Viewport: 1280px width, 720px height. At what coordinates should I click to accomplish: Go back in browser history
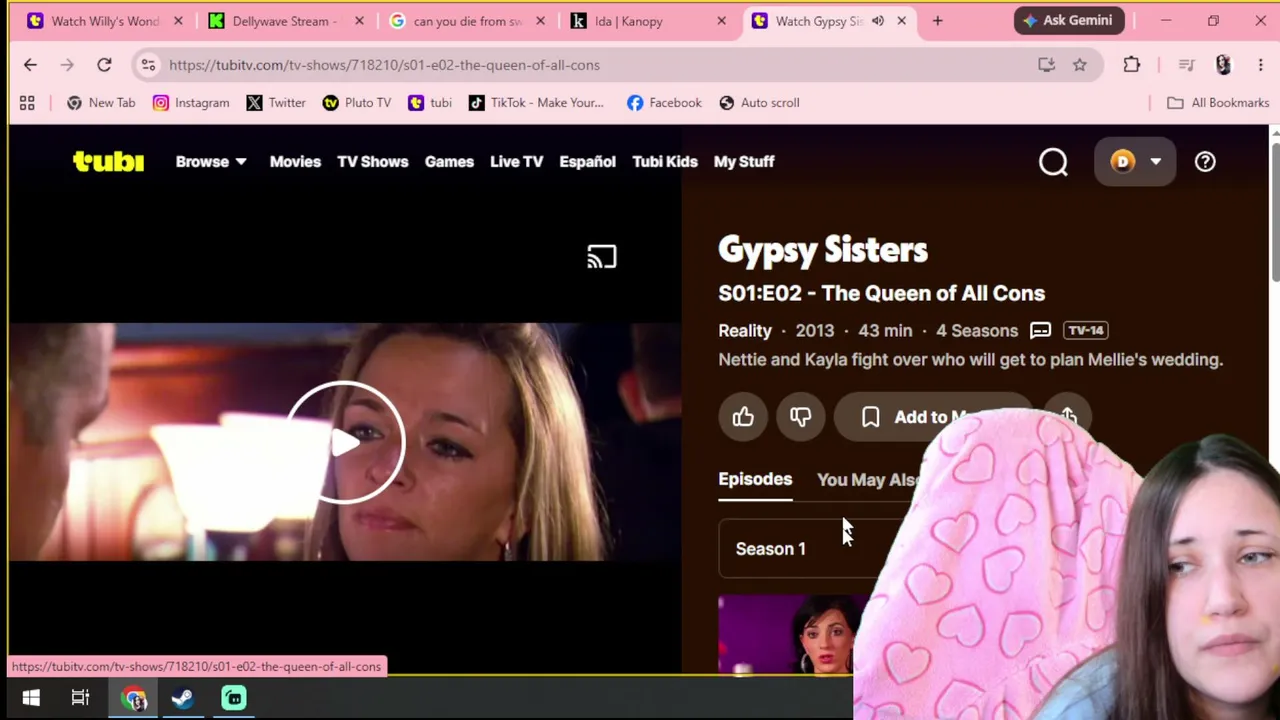[30, 65]
